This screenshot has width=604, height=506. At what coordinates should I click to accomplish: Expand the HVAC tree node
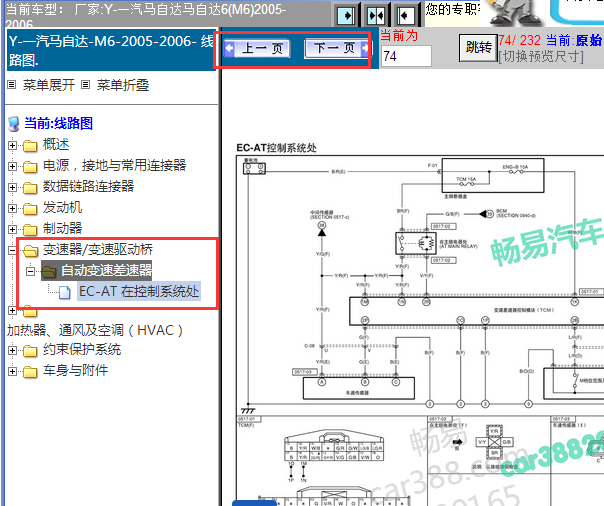click(x=12, y=310)
